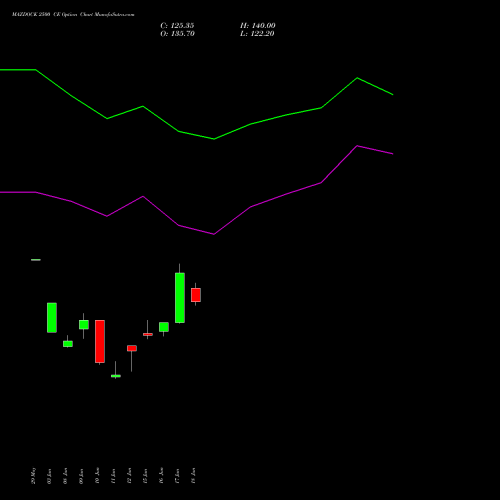Click the red candle for 12 Jun
This screenshot has width=500, height=500.
(132, 348)
